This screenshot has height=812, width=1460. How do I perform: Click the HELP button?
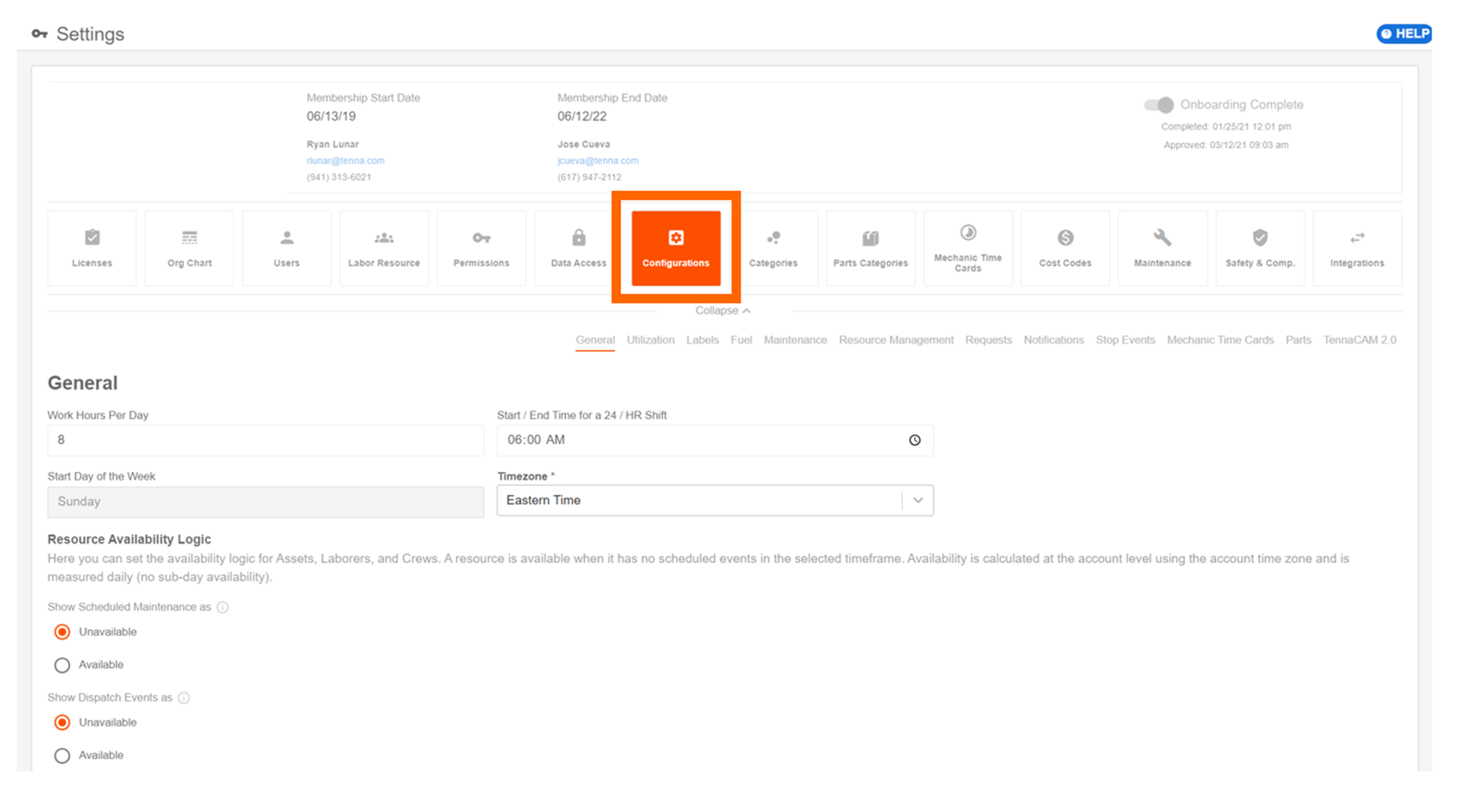pyautogui.click(x=1404, y=34)
